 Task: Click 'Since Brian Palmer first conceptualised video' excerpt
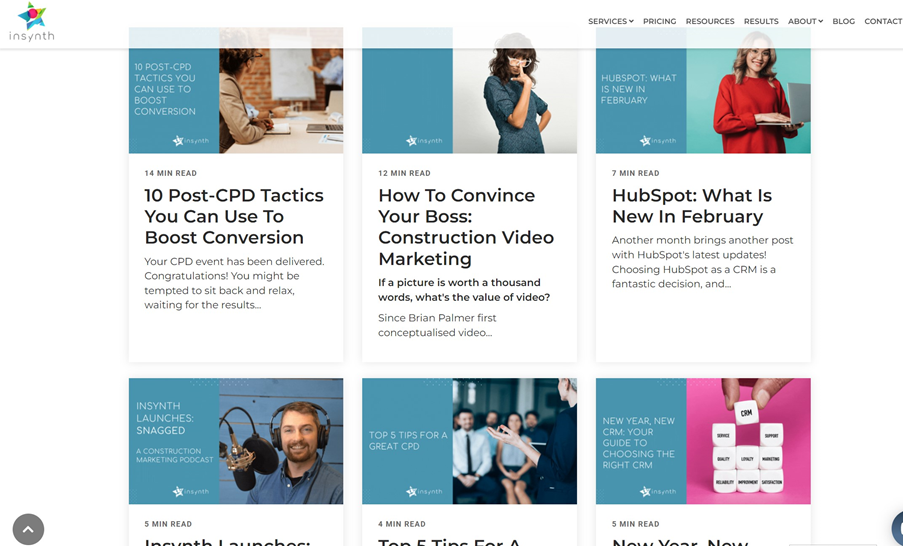pyautogui.click(x=437, y=325)
